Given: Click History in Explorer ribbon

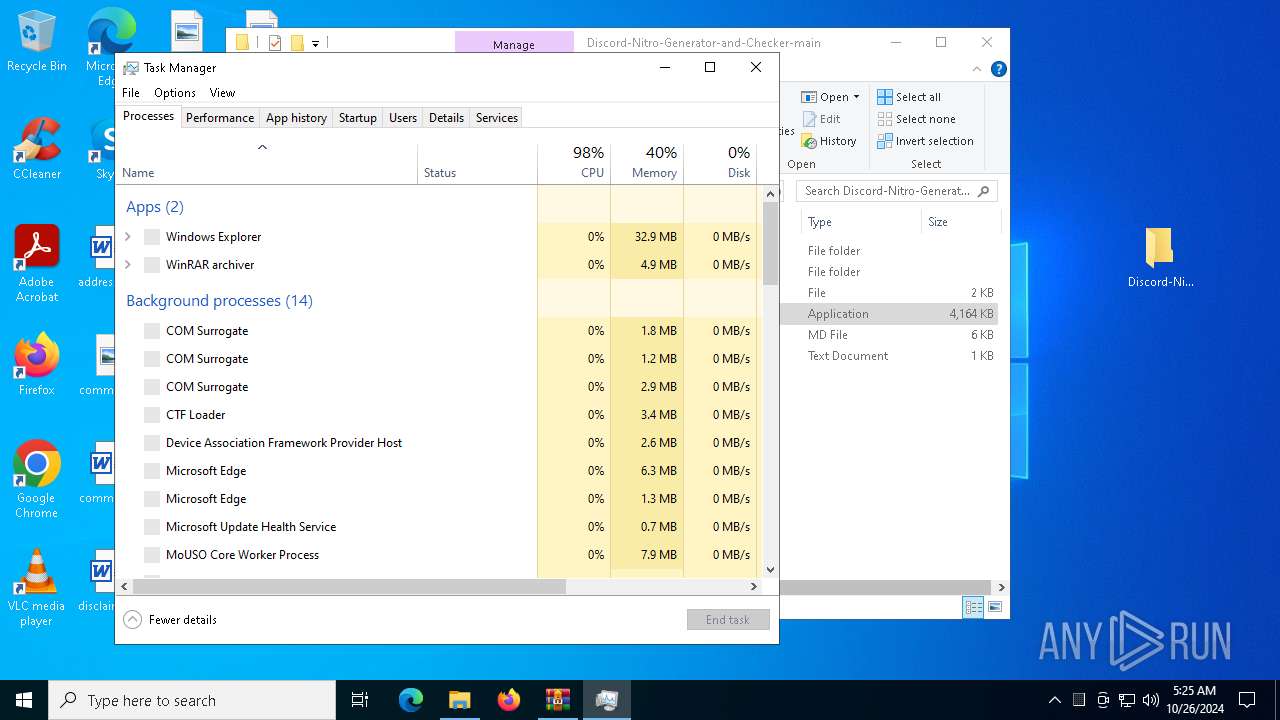Looking at the screenshot, I should tap(829, 141).
